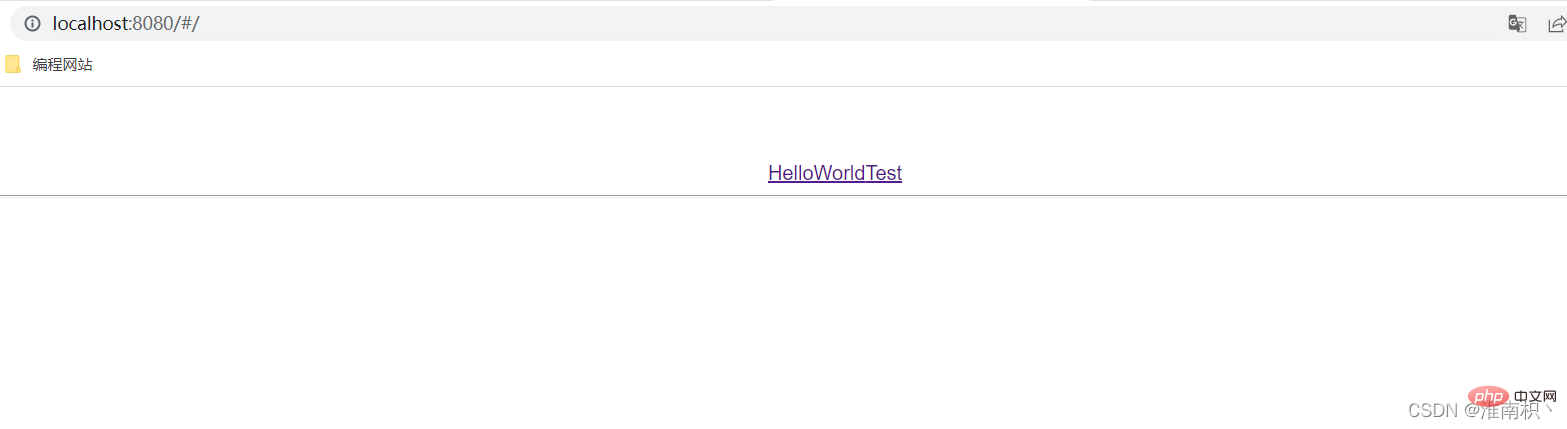
Task: Click the 8080/#/ part of the address
Action: (x=166, y=23)
